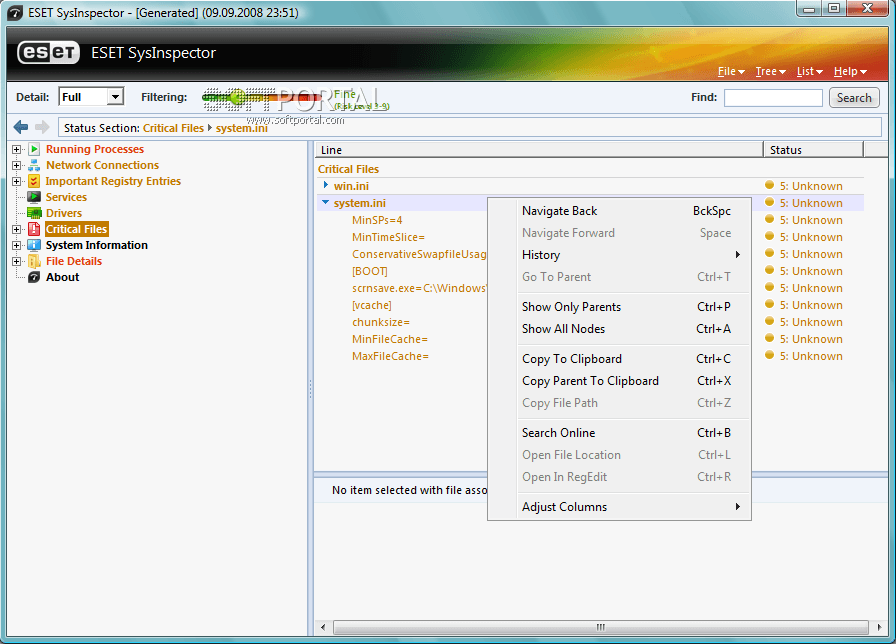Click the Network Connections icon

34,165
